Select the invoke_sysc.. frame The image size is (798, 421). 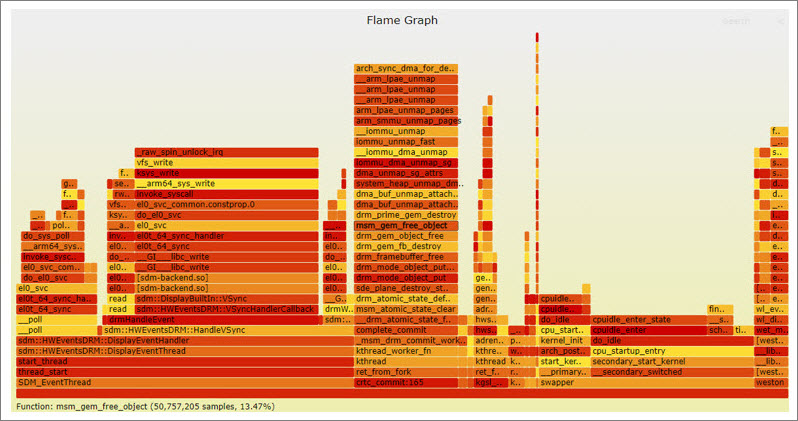(x=53, y=257)
